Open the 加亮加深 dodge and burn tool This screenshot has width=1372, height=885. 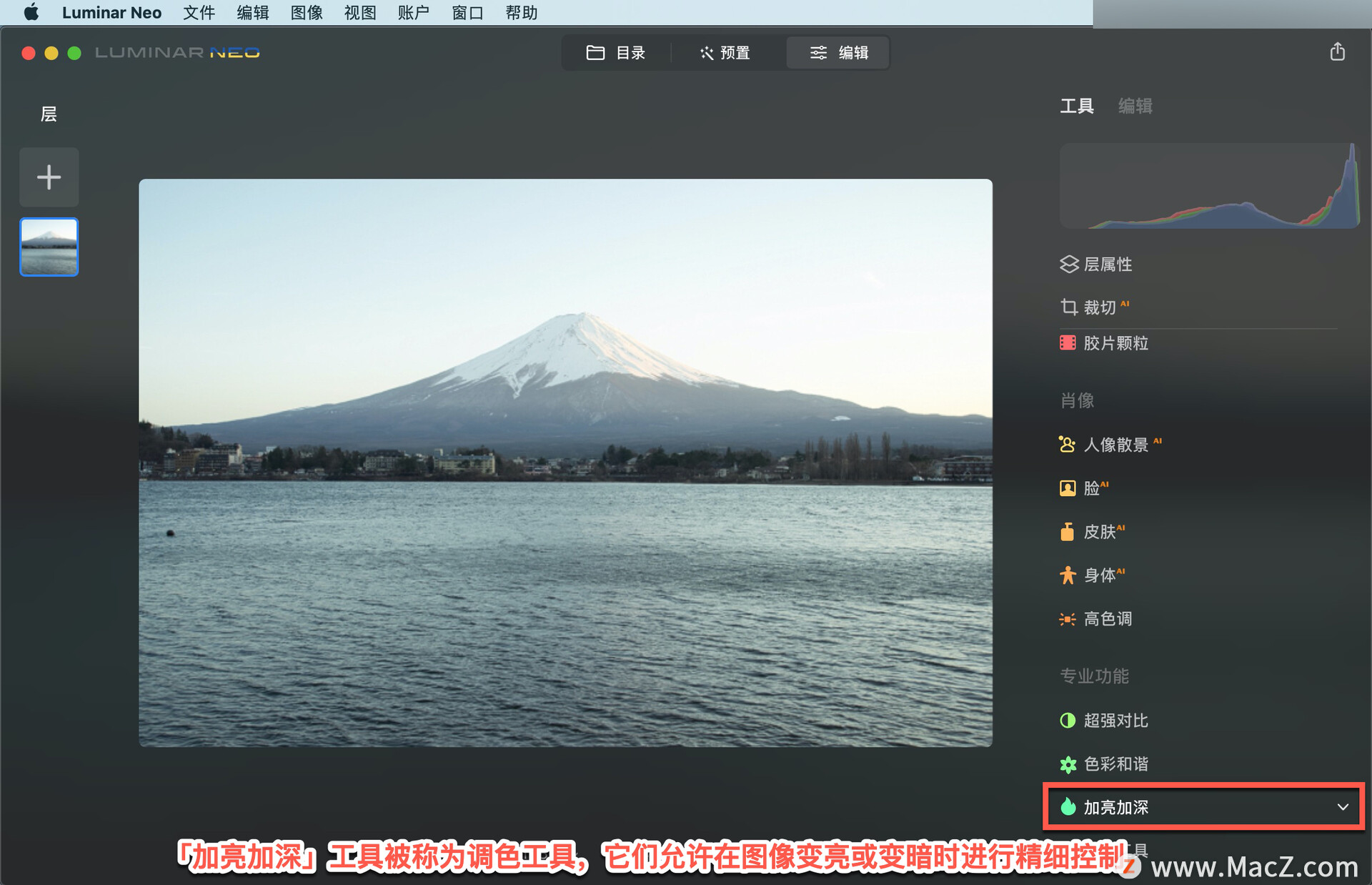pyautogui.click(x=1203, y=807)
